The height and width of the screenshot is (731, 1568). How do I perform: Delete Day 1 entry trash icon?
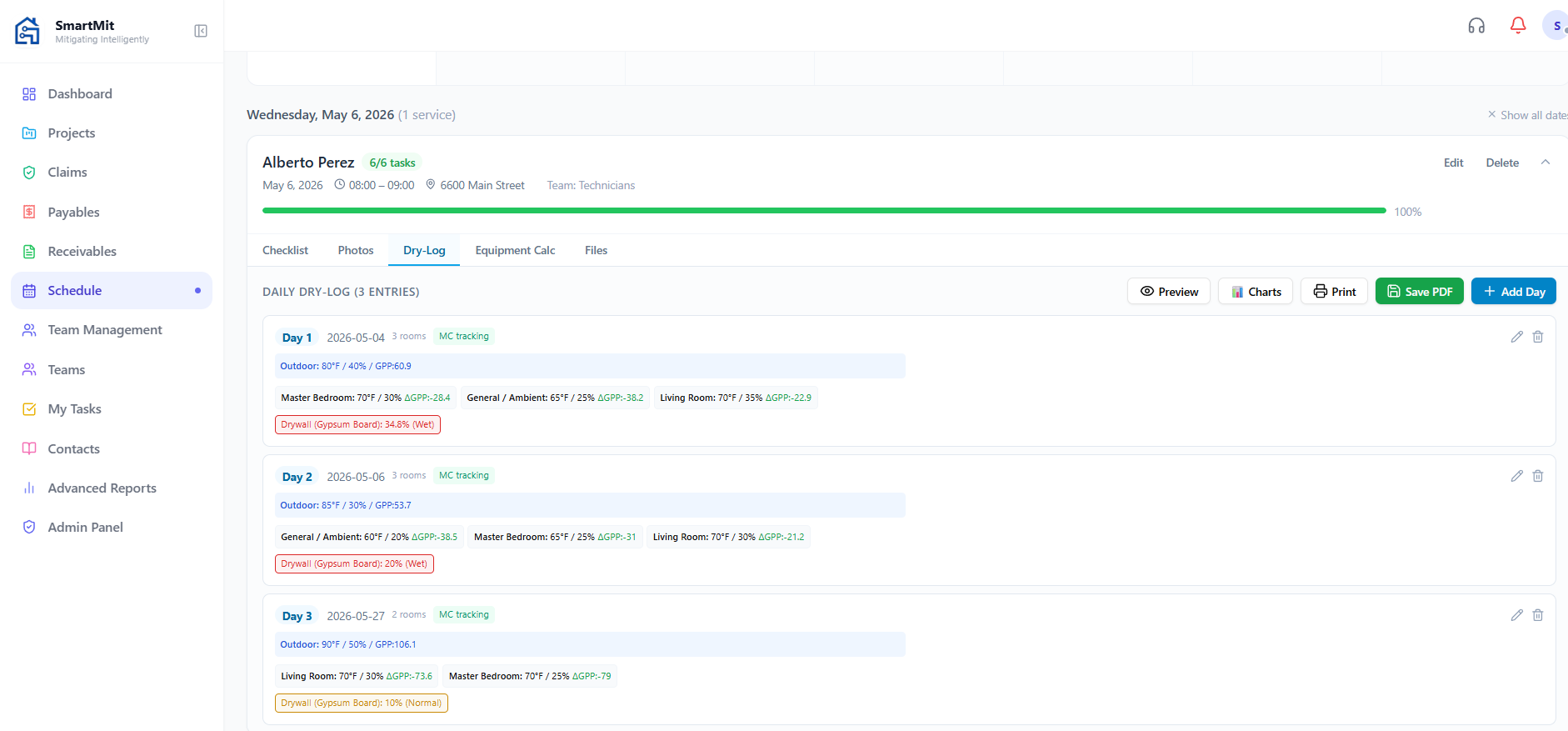point(1538,337)
